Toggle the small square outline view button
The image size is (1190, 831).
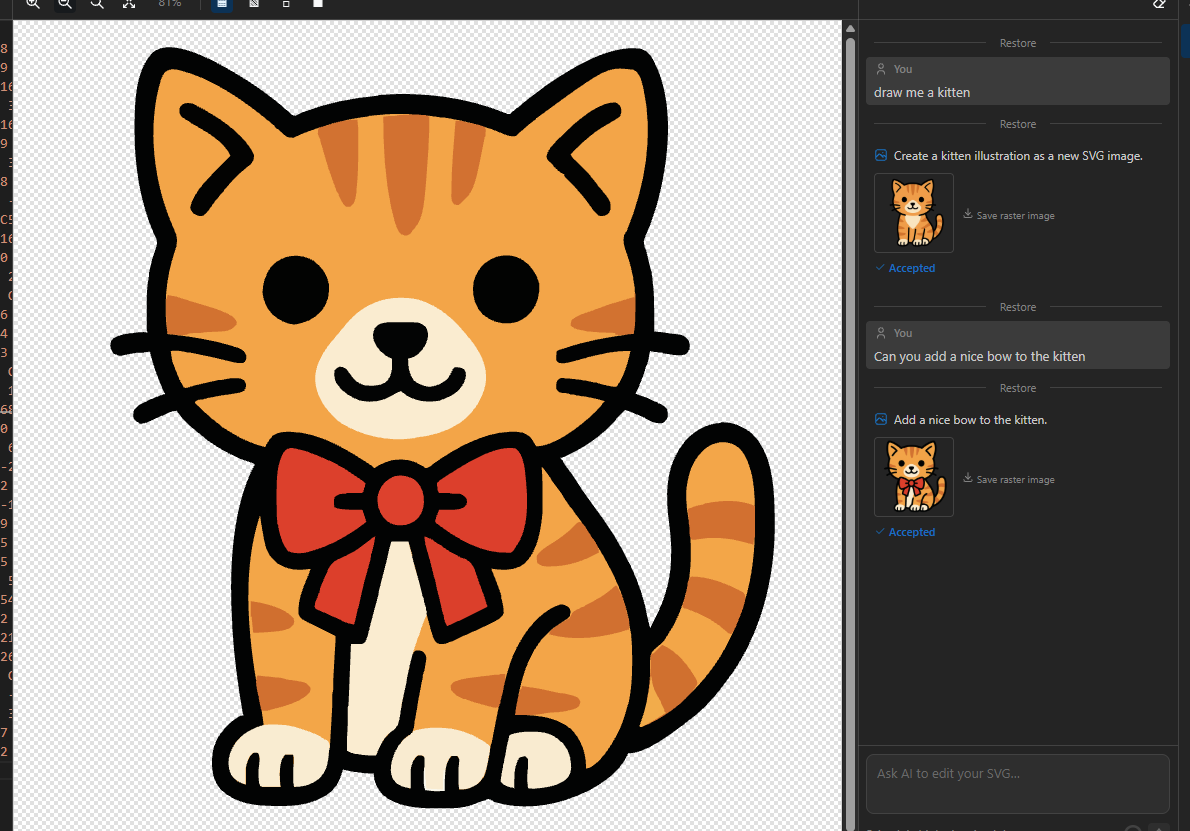click(286, 3)
